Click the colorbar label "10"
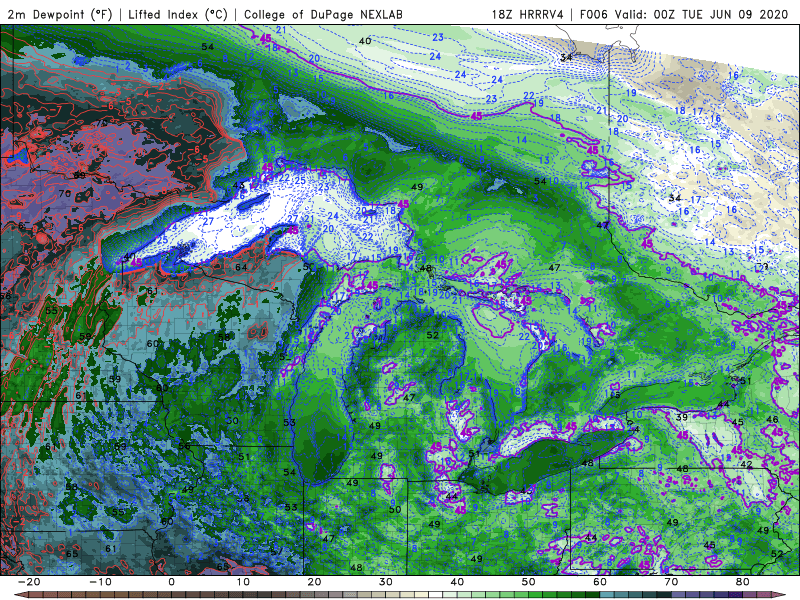Image resolution: width=800 pixels, height=600 pixels. pos(243,582)
